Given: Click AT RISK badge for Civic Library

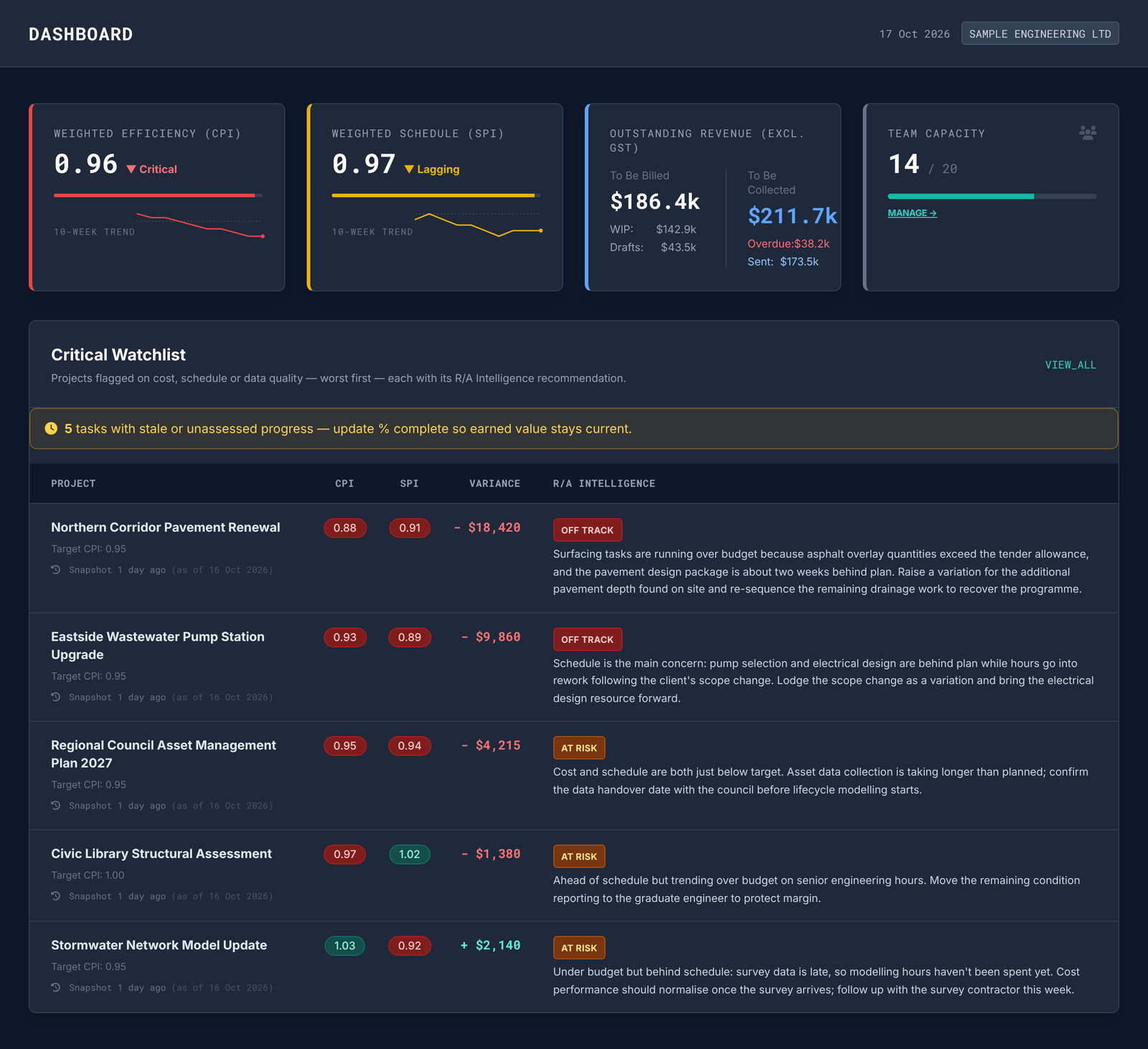Looking at the screenshot, I should (x=579, y=857).
